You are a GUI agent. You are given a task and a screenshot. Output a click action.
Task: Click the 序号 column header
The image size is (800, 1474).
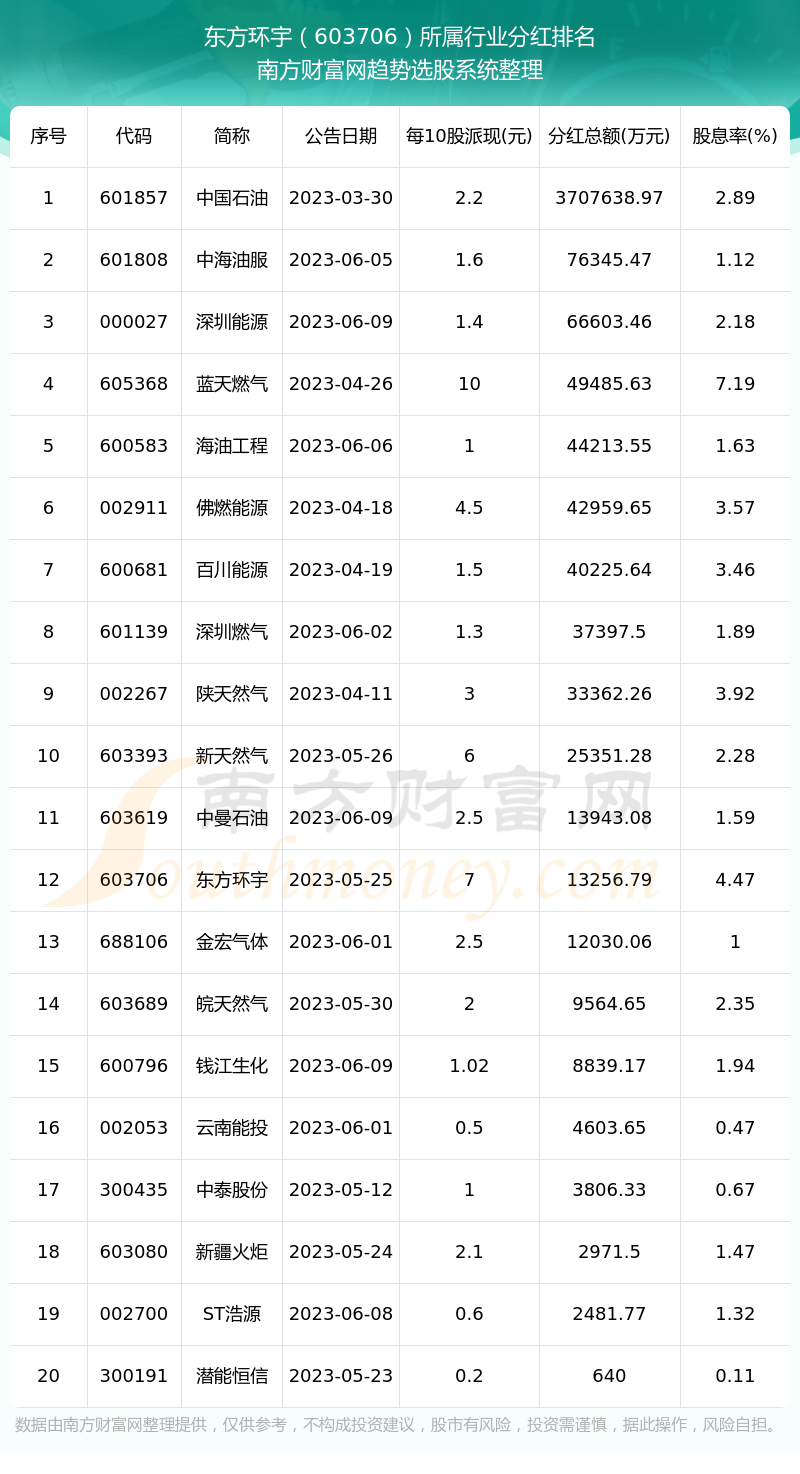click(48, 136)
